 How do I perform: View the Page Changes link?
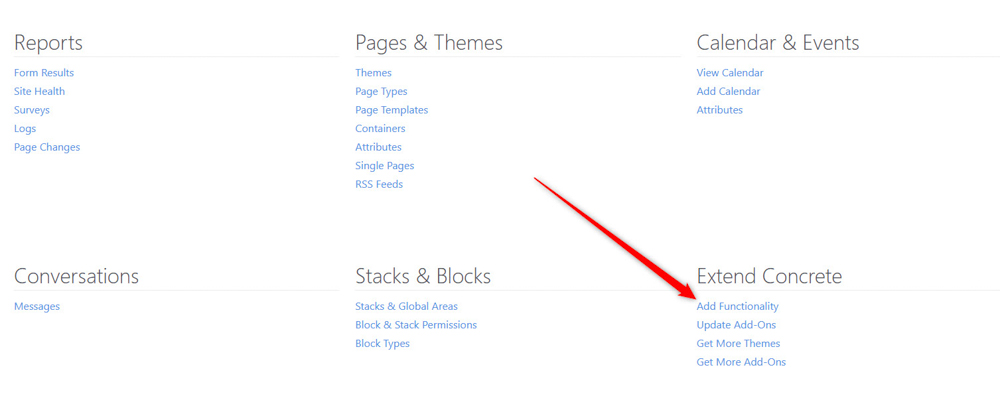(x=47, y=147)
